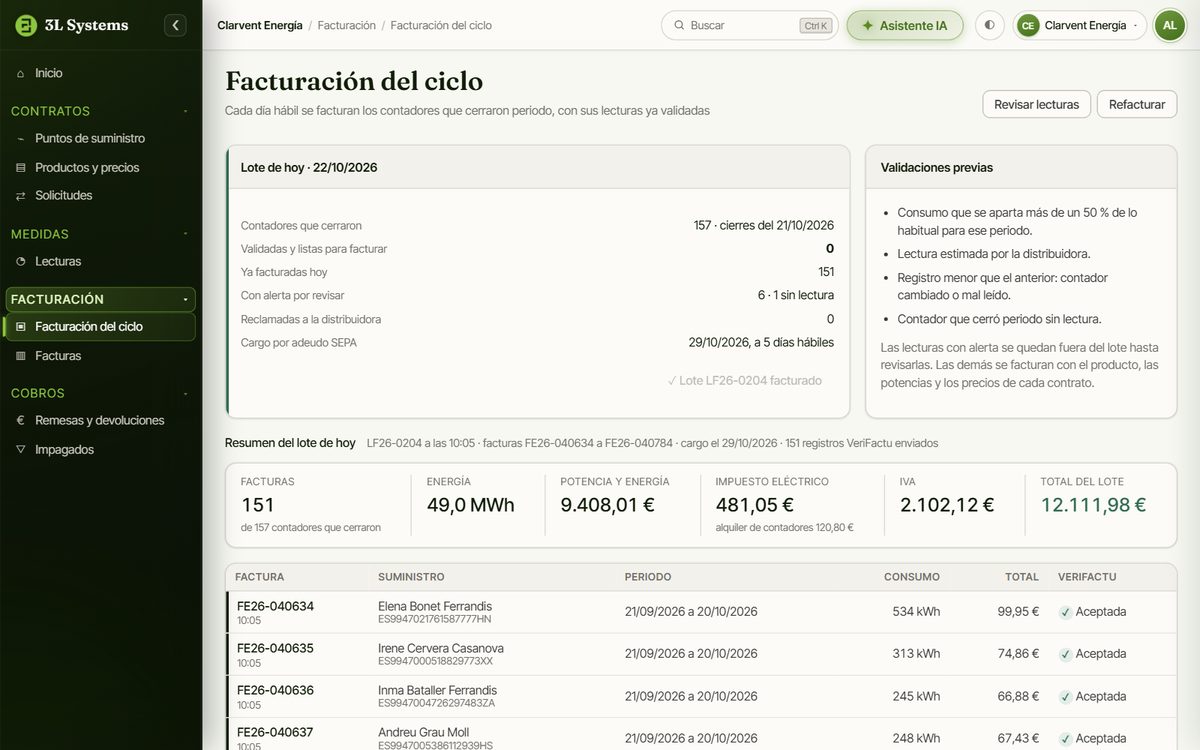Click the CUPS code ES9947004726297483ZA
1200x750 pixels.
point(436,703)
